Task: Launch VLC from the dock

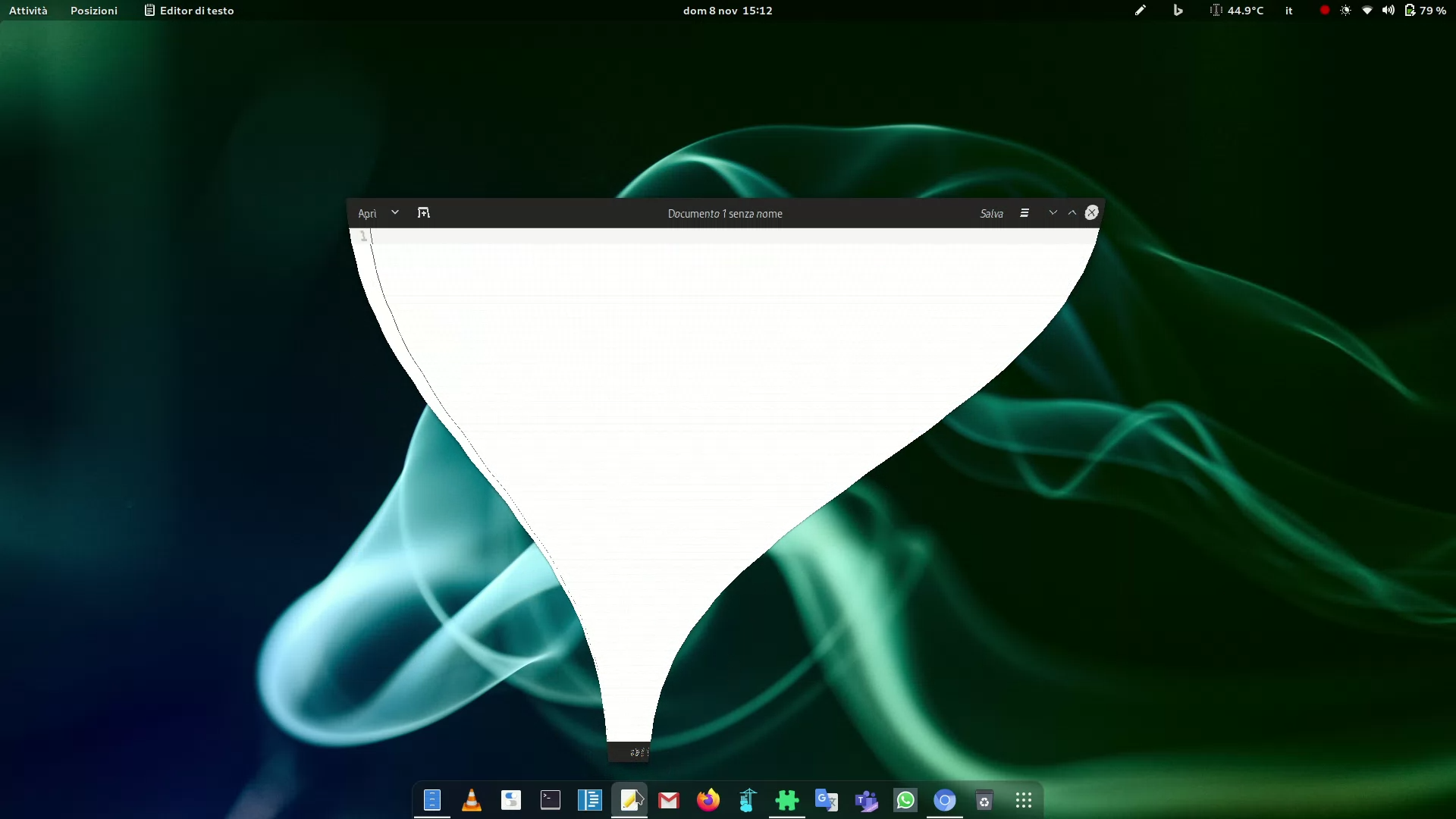Action: coord(472,800)
